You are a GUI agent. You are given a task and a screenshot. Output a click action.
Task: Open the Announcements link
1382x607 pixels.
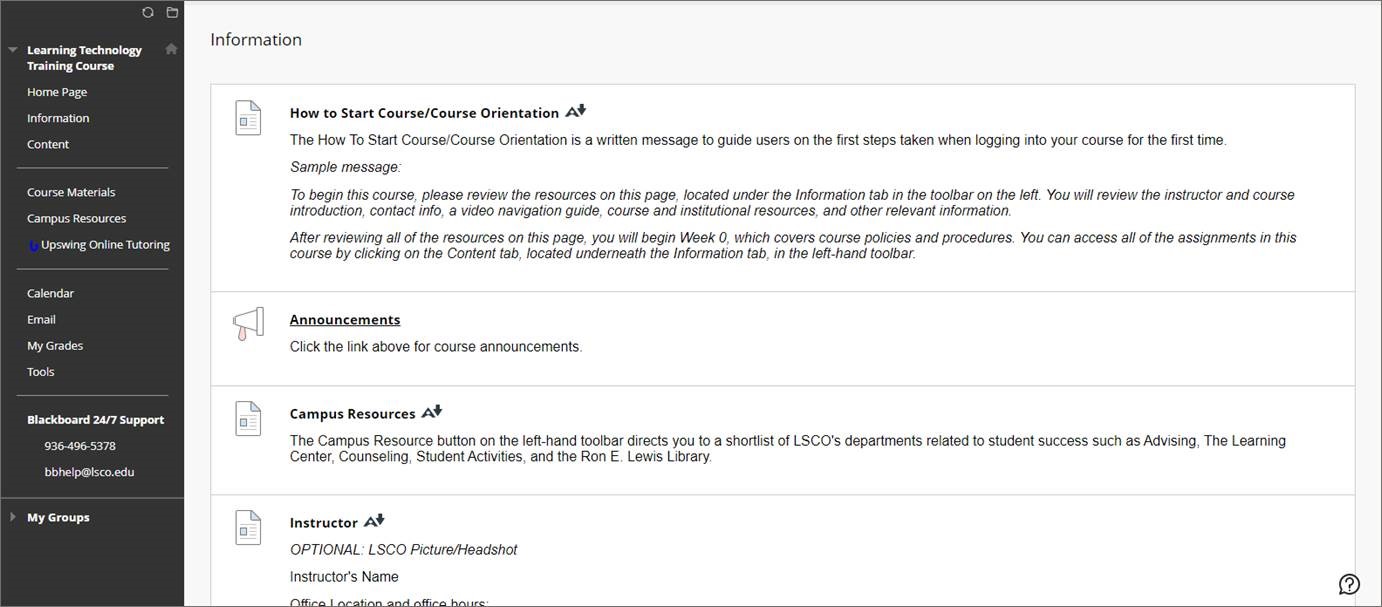click(345, 320)
